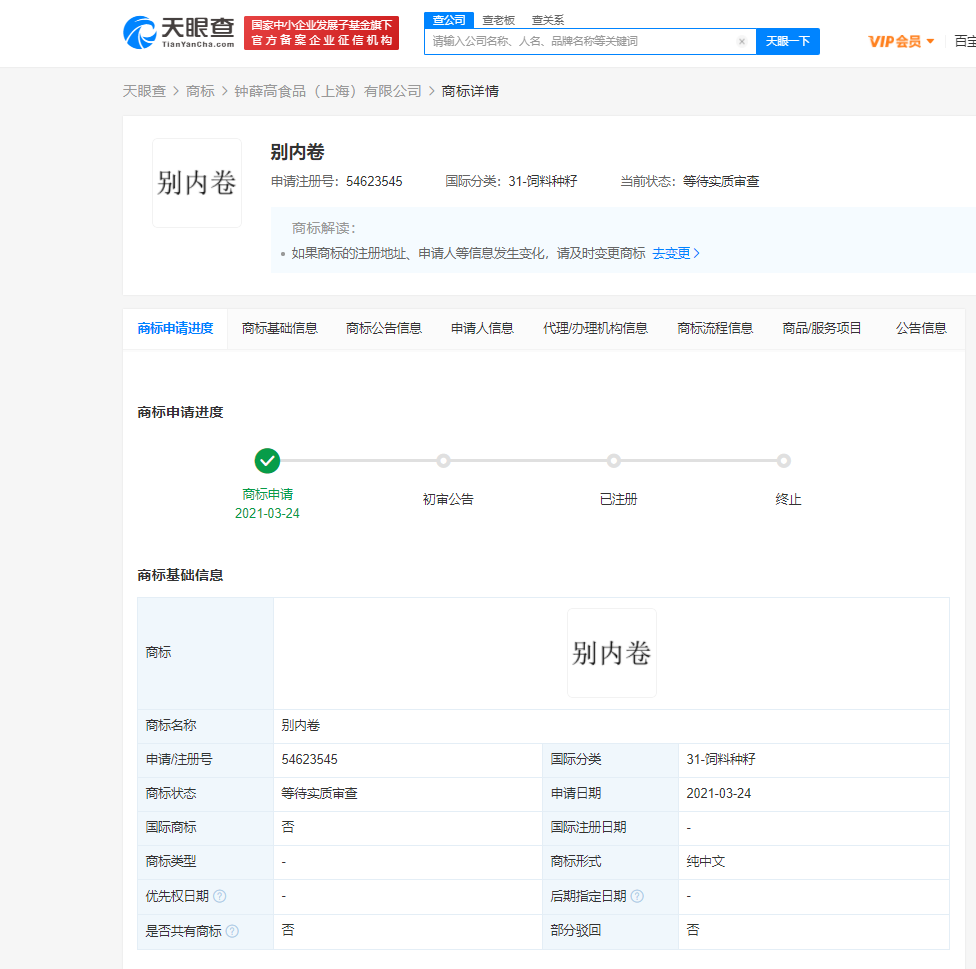Open the 申请人信息 tab
The width and height of the screenshot is (976, 969).
point(482,328)
